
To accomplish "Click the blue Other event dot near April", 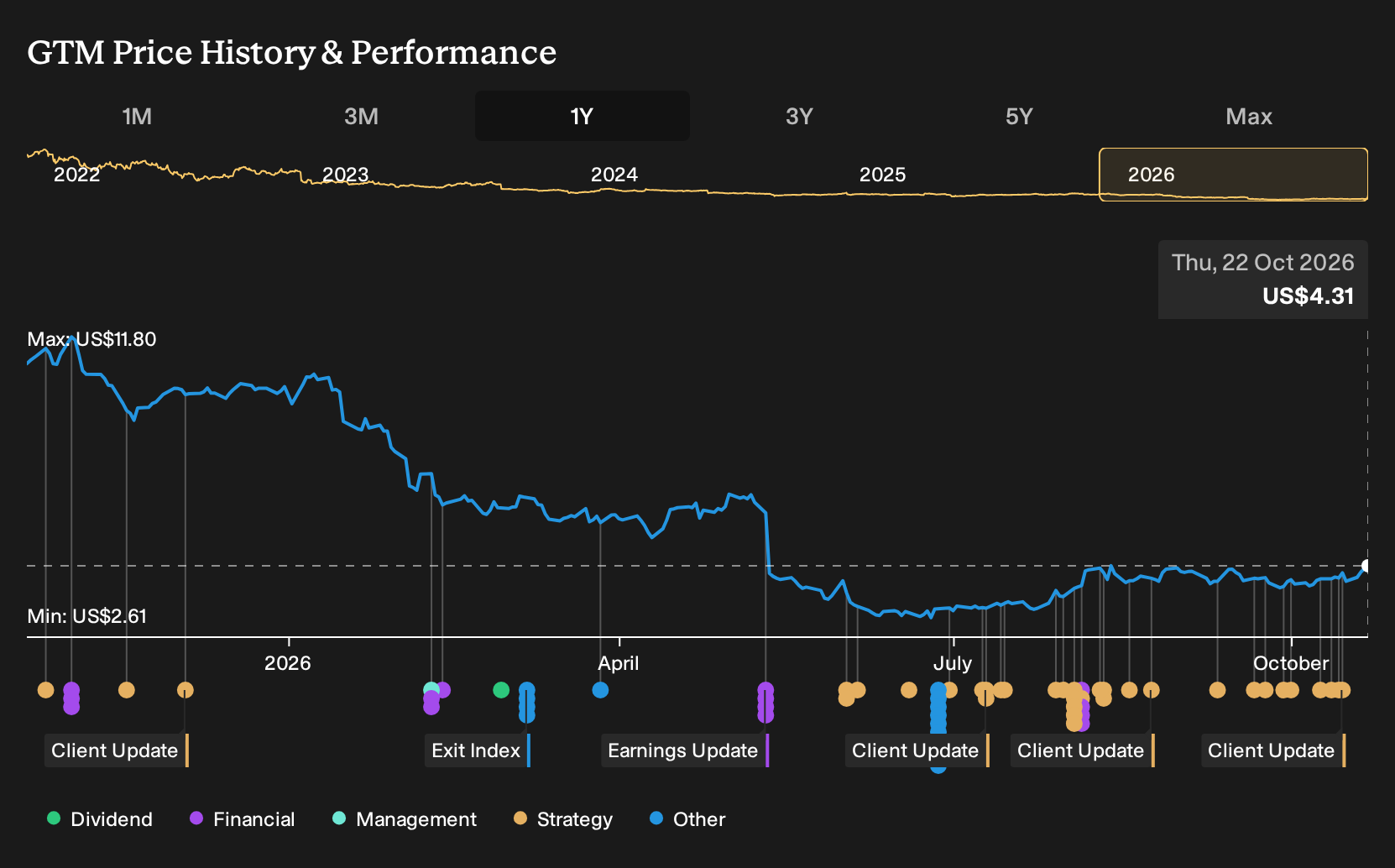I will [x=600, y=690].
